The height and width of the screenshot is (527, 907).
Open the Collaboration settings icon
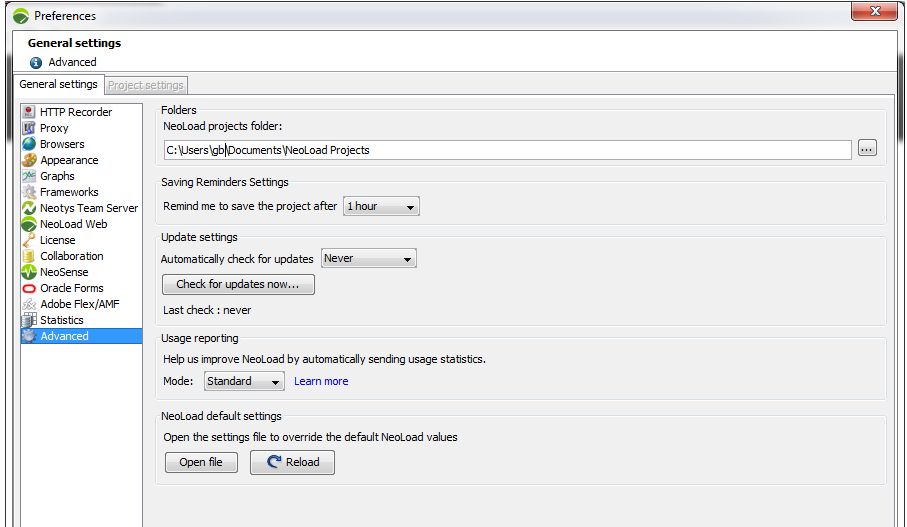(x=30, y=256)
